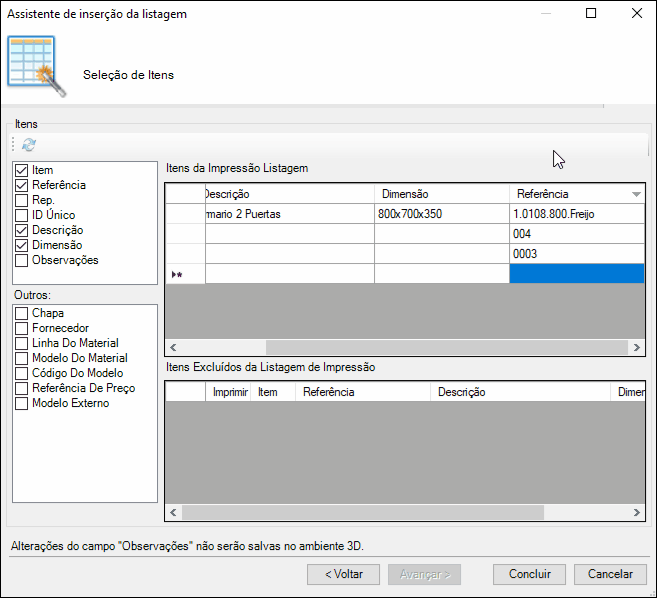Image resolution: width=657 pixels, height=598 pixels.
Task: Uncheck the Referência checkbox
Action: click(x=21, y=185)
